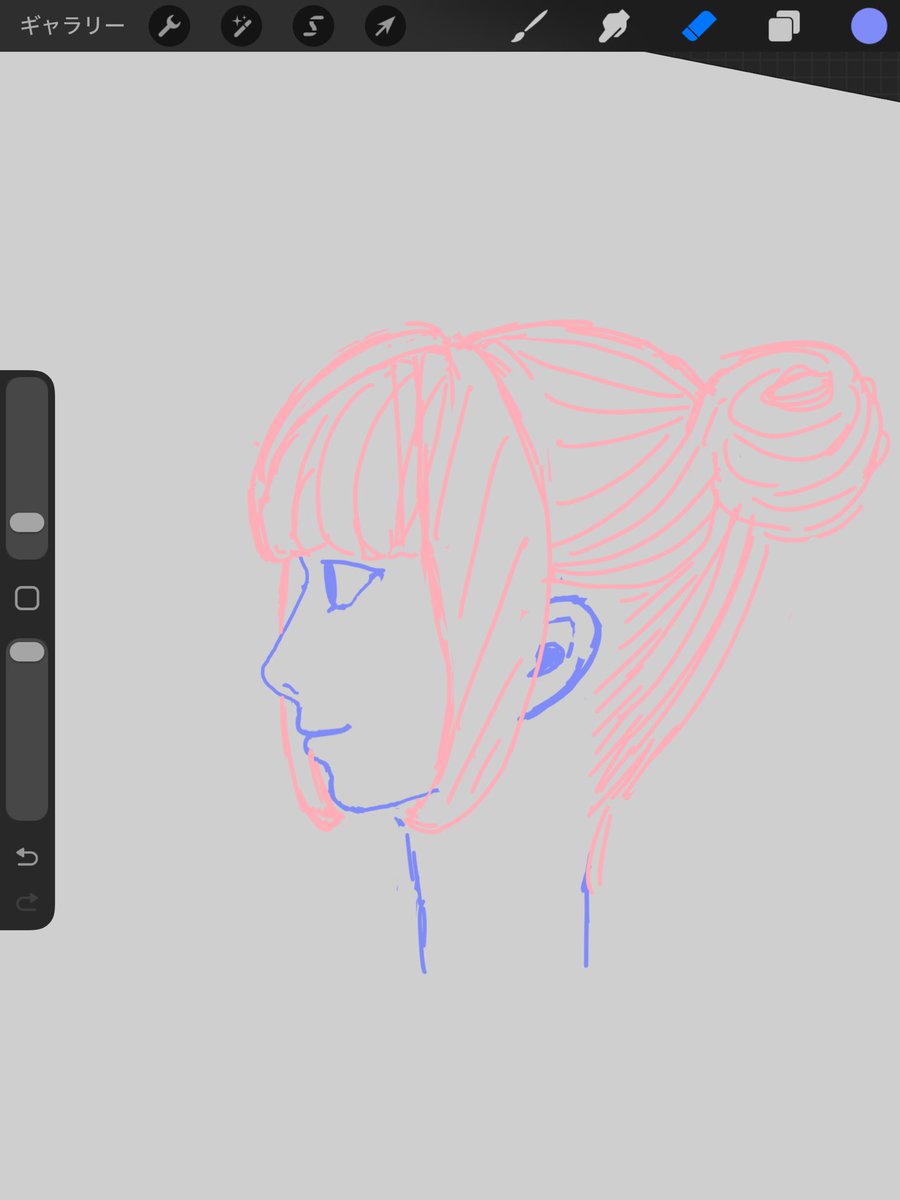Screen dimensions: 900x1200
Task: Undo the last stroke
Action: click(x=27, y=857)
